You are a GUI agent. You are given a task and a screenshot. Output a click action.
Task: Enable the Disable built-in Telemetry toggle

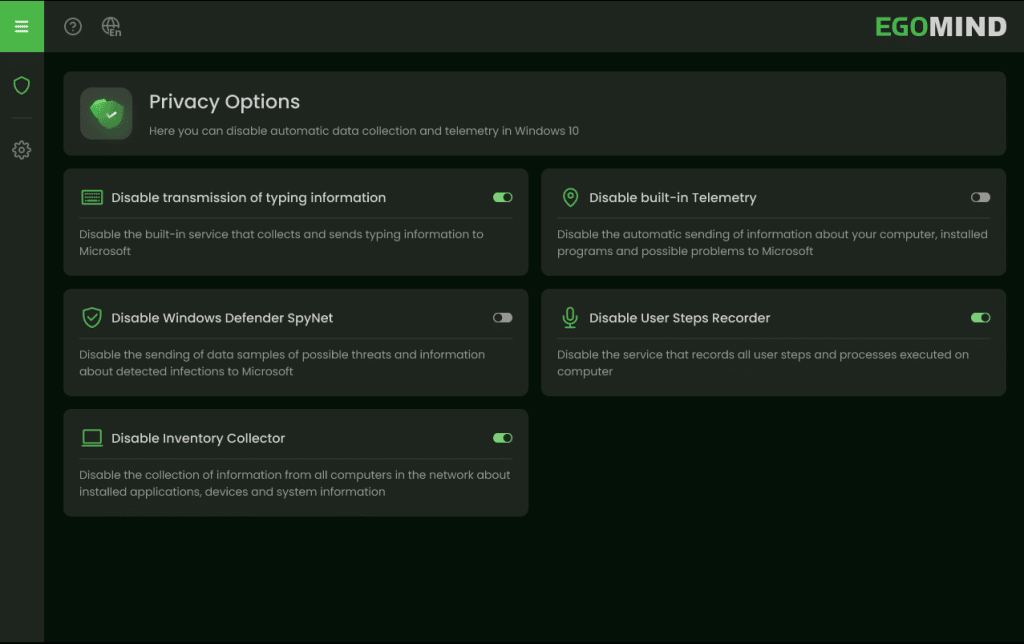pyautogui.click(x=980, y=198)
